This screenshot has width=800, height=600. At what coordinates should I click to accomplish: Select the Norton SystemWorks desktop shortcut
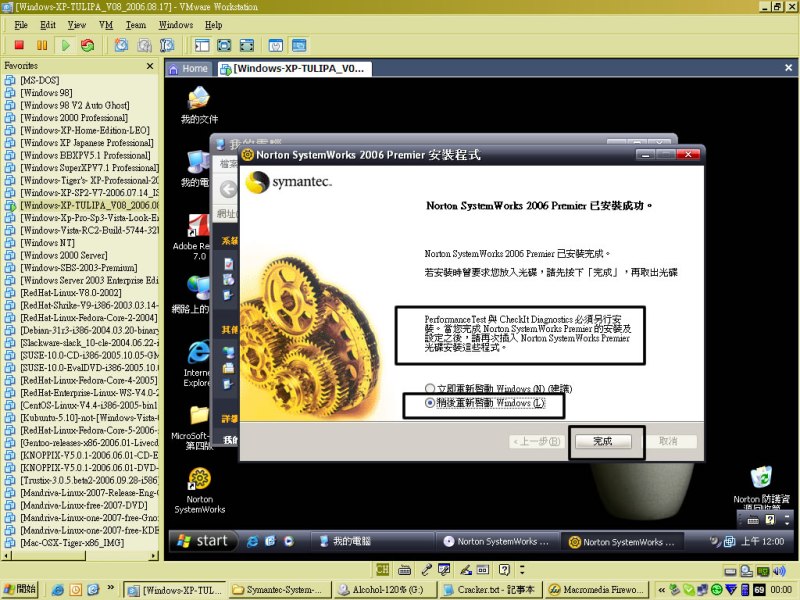point(199,491)
